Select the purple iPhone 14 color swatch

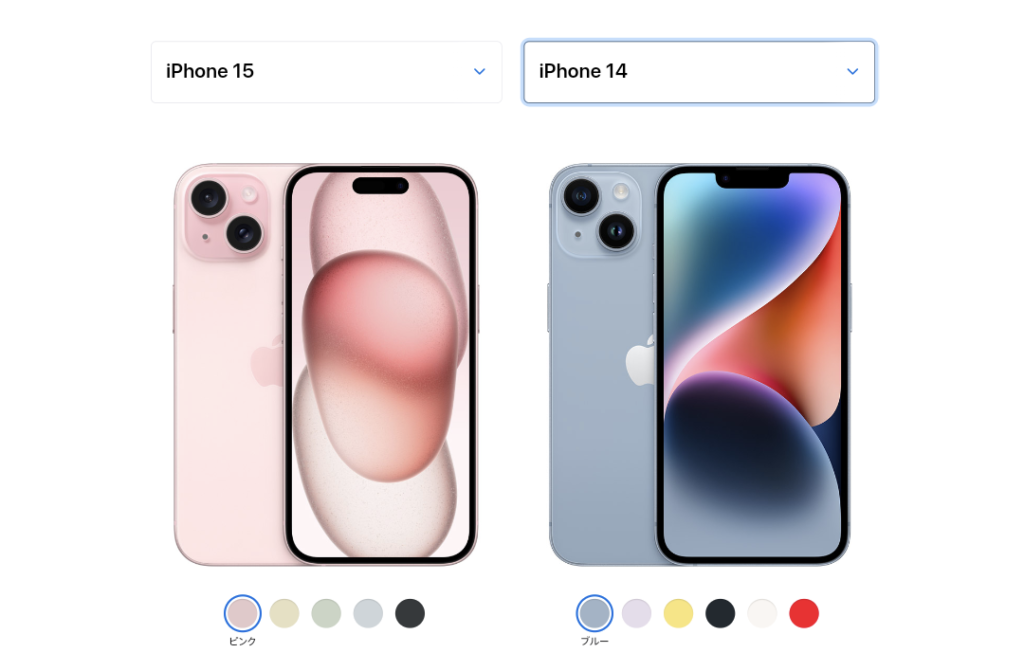point(636,613)
